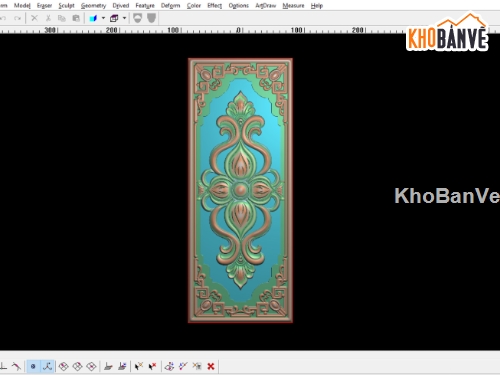Click the red X cancel icon in bottom toolbar

point(211,367)
